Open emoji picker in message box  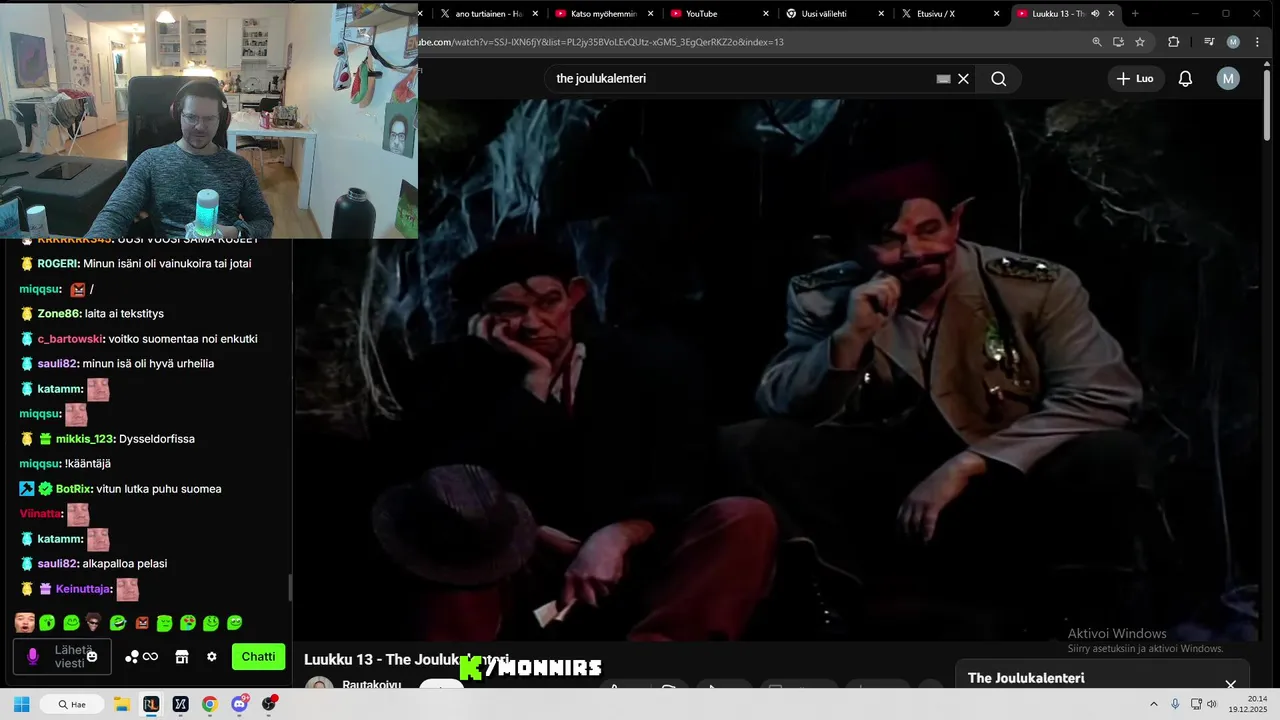point(92,657)
